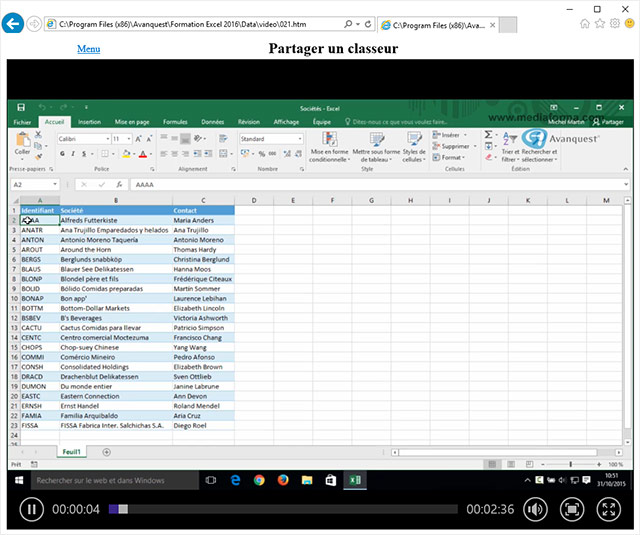Collapse the ribbon with the chevron
The image size is (640, 535).
click(625, 169)
